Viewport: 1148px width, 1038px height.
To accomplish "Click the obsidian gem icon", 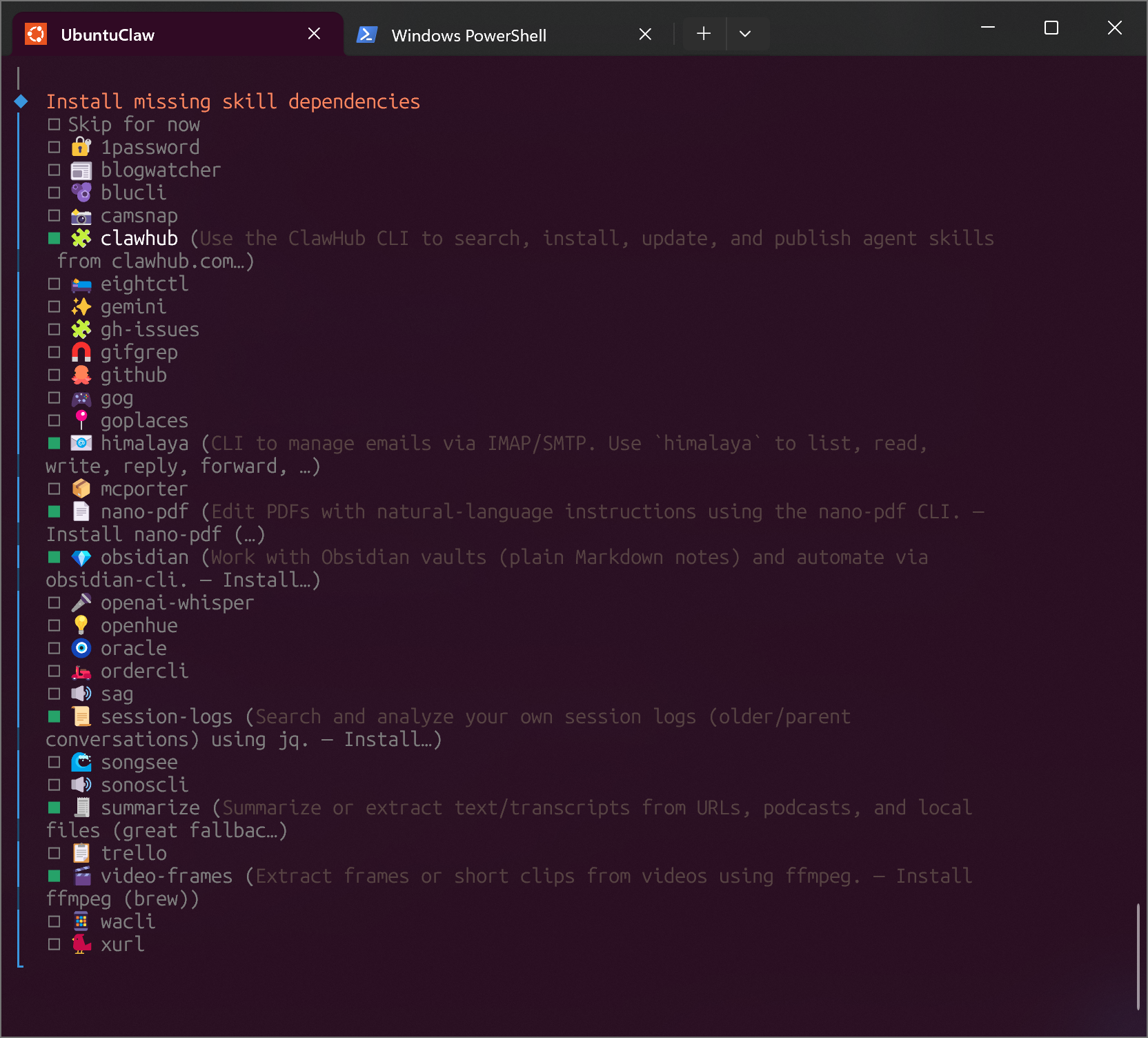I will click(x=81, y=558).
